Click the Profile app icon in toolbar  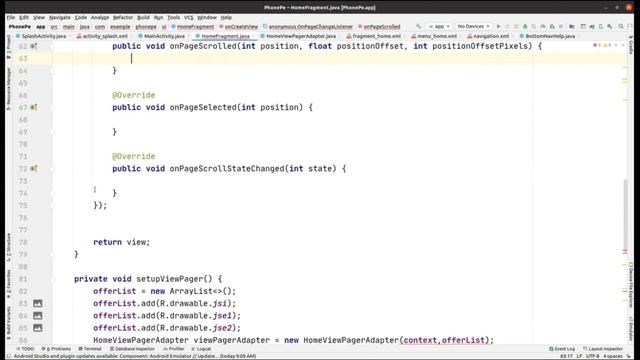click(543, 27)
